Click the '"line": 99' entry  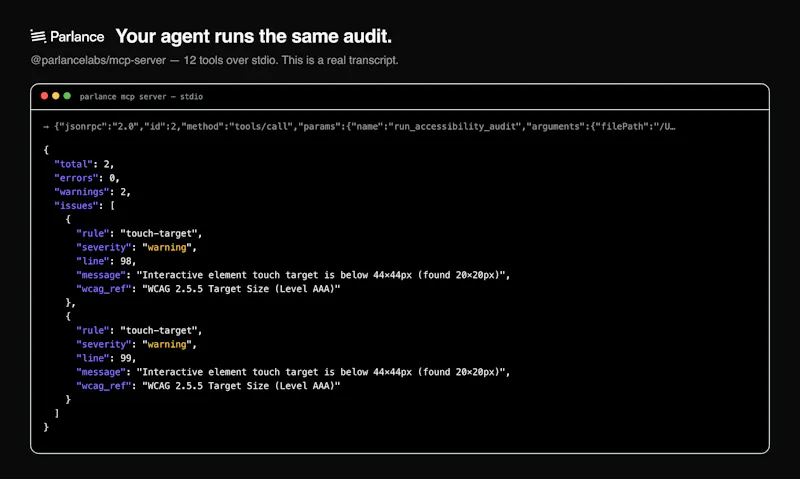(x=106, y=358)
